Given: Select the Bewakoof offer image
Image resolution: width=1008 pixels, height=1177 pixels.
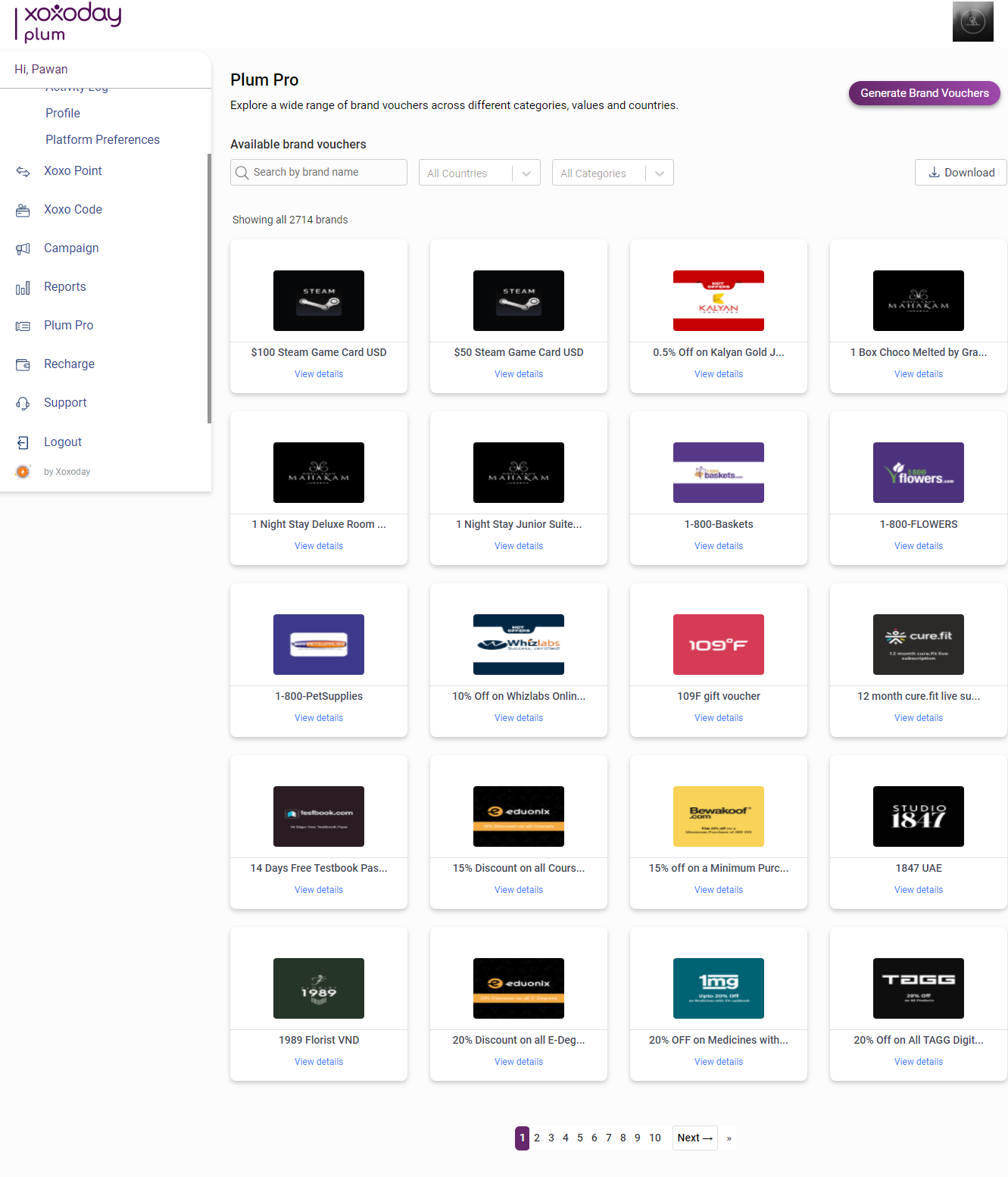Looking at the screenshot, I should click(719, 816).
